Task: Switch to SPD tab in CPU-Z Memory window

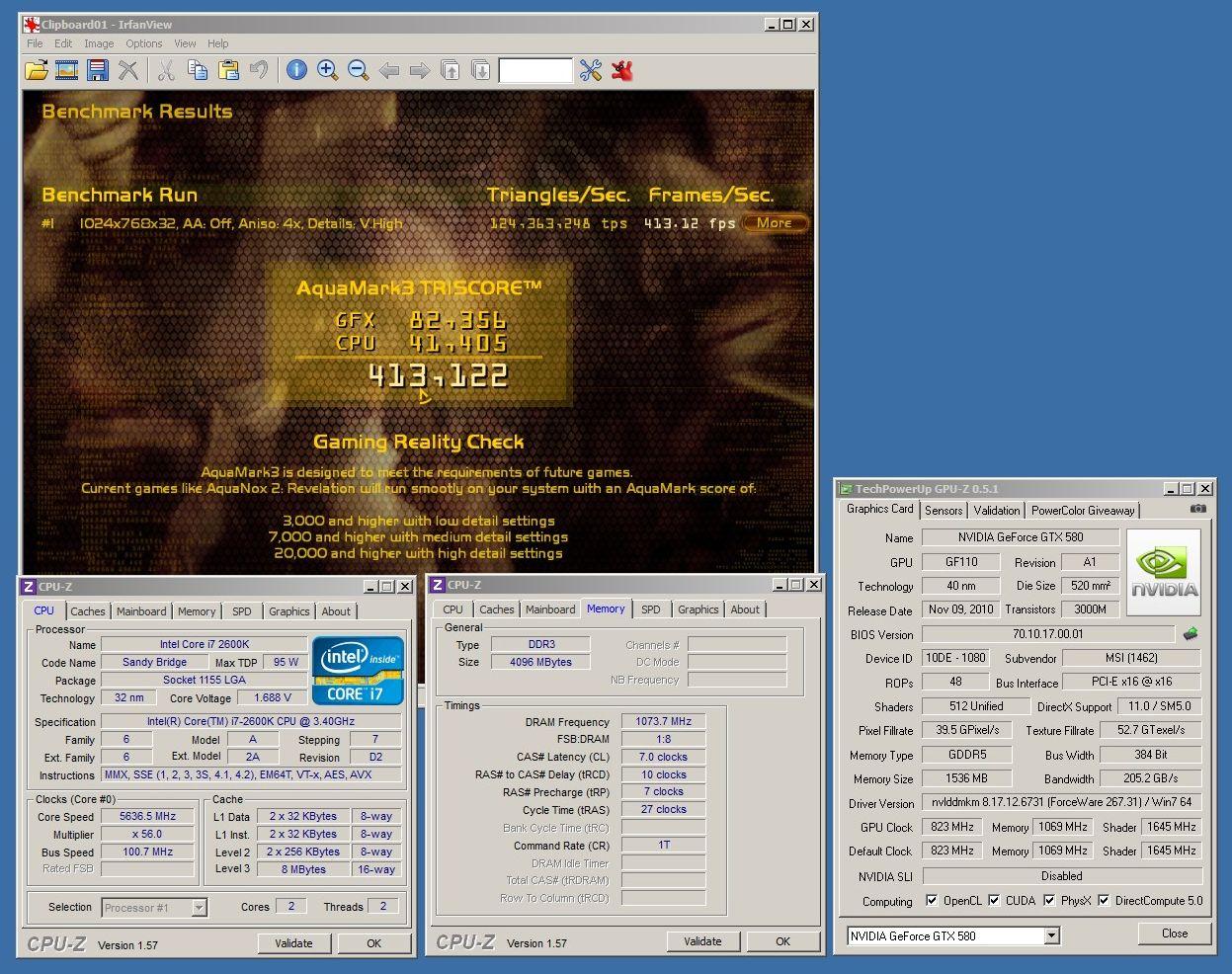Action: (650, 609)
